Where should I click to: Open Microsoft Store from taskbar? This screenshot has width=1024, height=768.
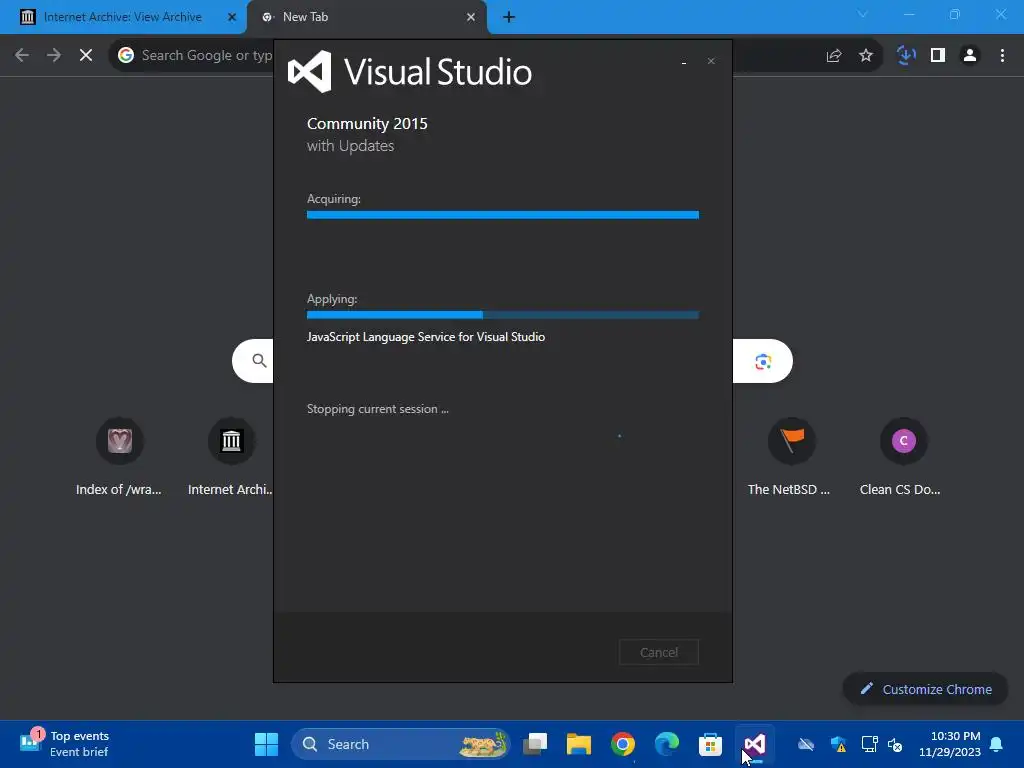[711, 744]
